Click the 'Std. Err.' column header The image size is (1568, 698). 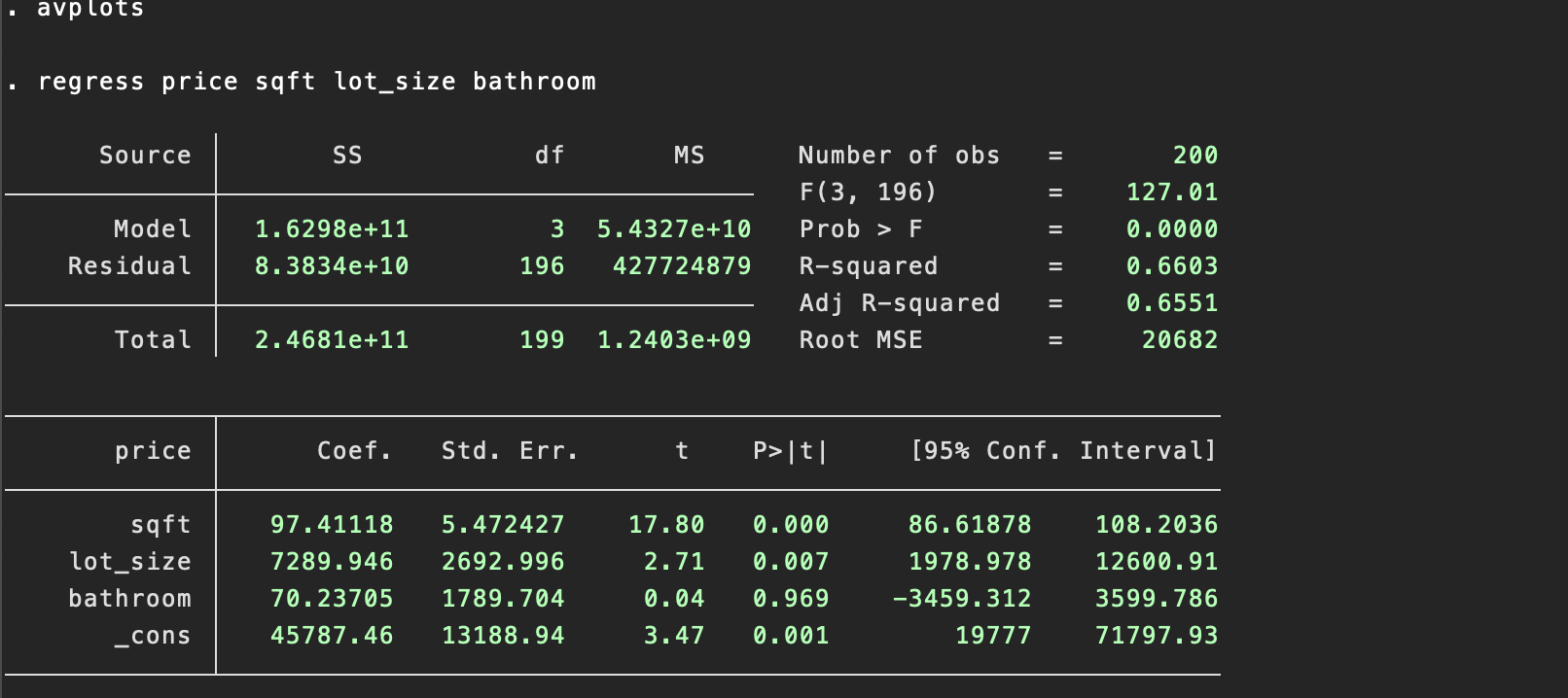pyautogui.click(x=511, y=451)
